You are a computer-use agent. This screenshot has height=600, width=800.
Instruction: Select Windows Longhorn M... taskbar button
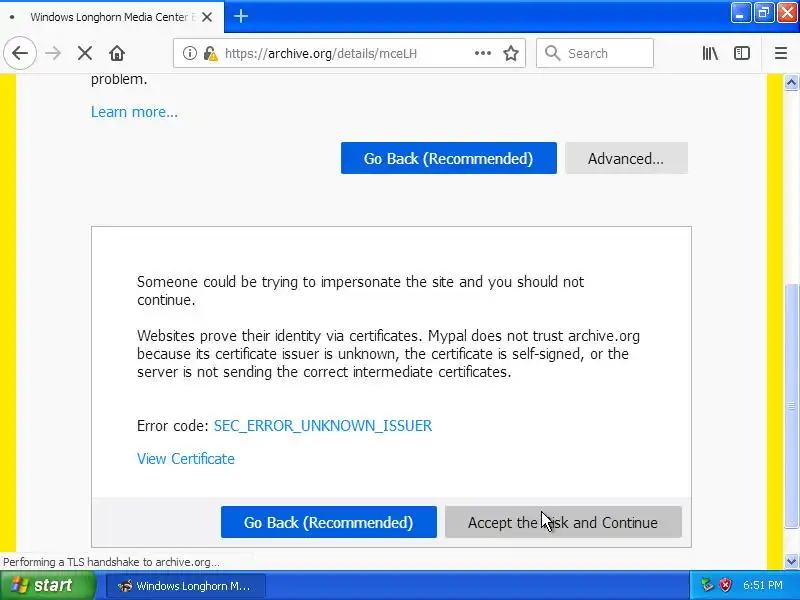pos(186,586)
